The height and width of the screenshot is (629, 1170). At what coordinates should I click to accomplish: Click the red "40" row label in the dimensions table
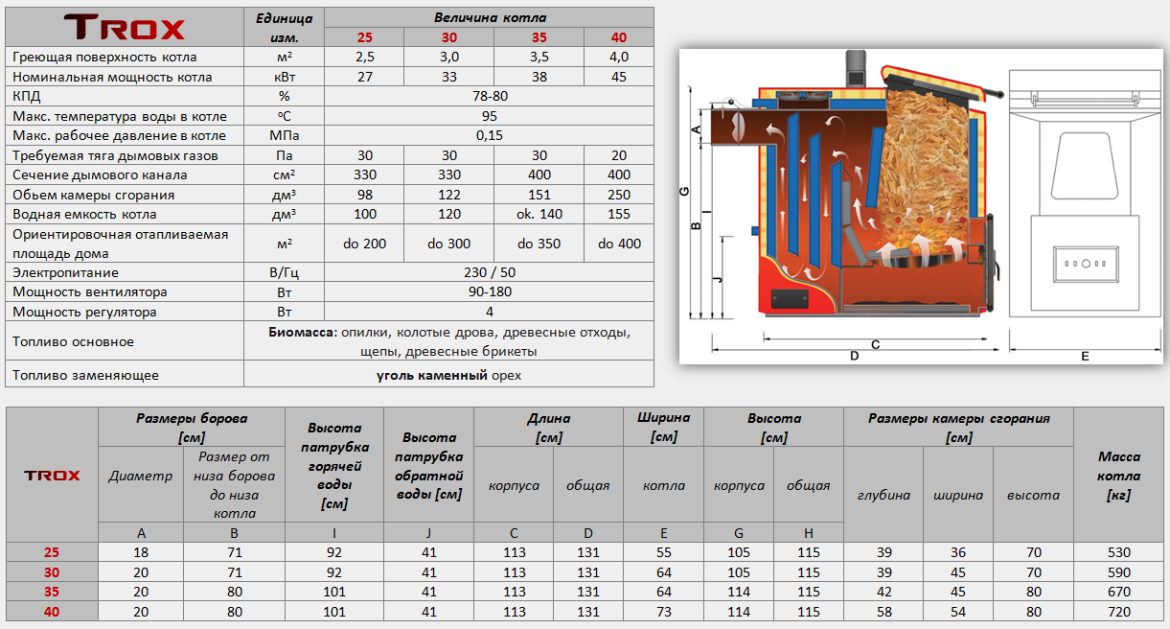[51, 612]
